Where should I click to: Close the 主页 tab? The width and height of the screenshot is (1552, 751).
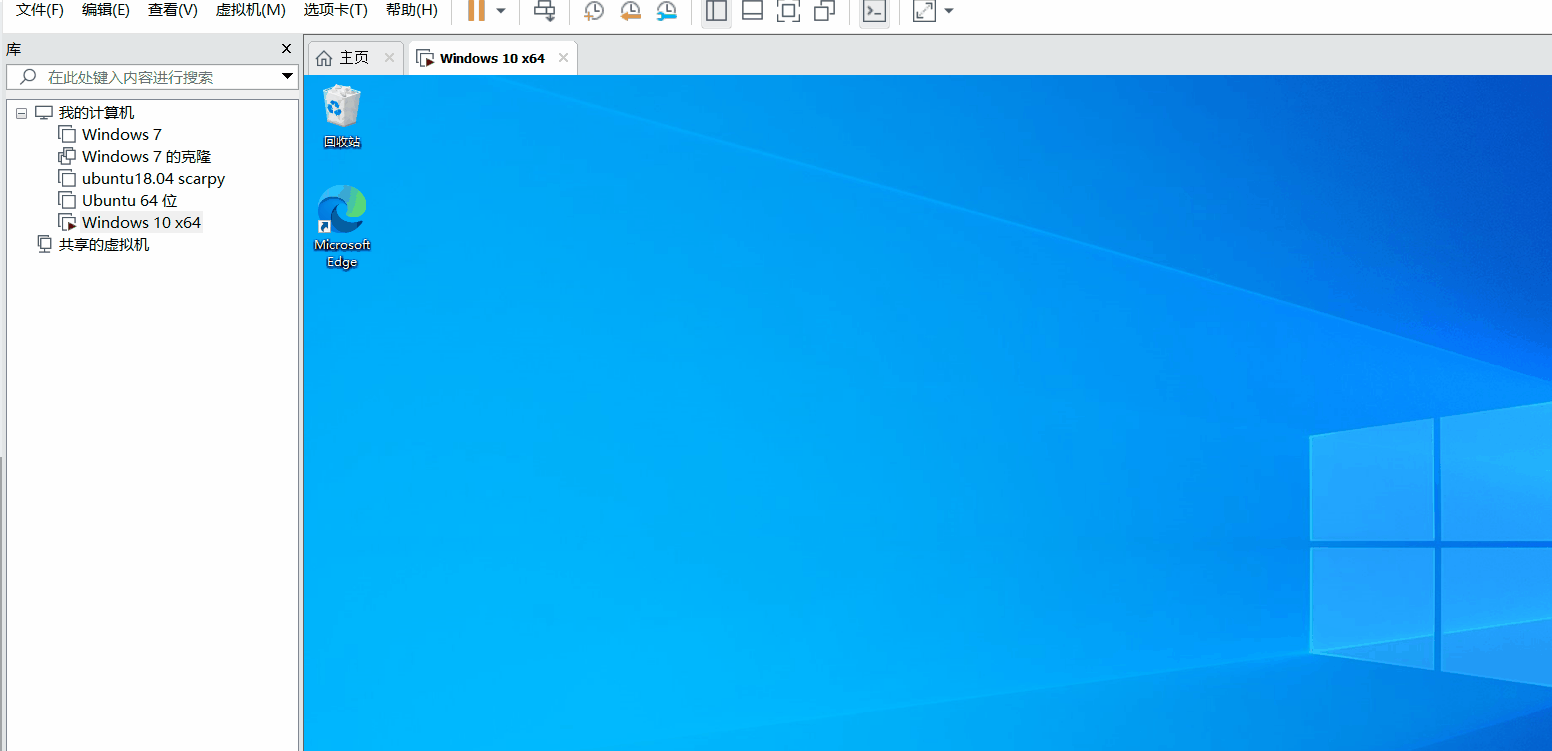pyautogui.click(x=390, y=58)
